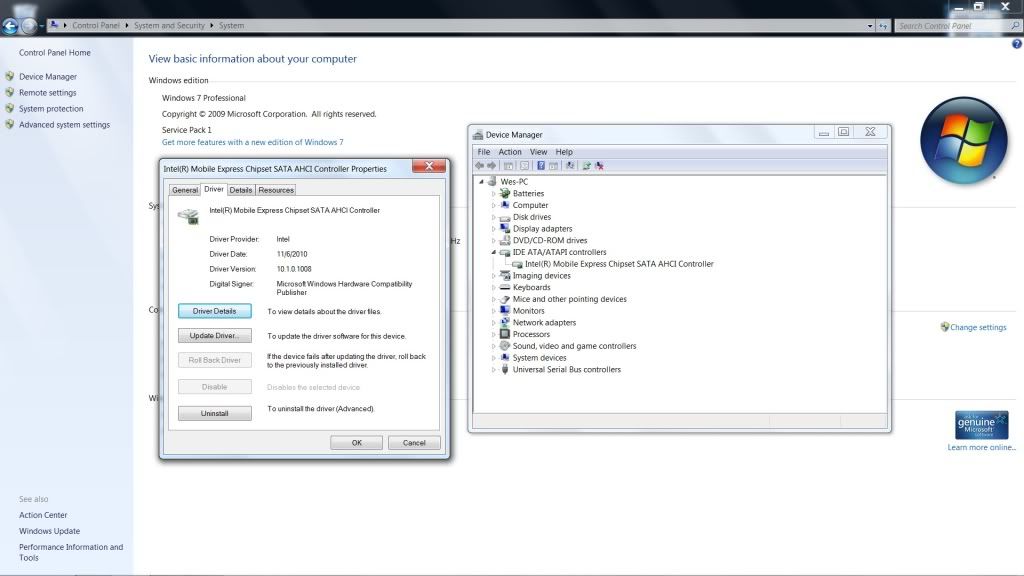Toggle the action pane toolbar icon
Screen dimensions: 1024x576
[553, 166]
